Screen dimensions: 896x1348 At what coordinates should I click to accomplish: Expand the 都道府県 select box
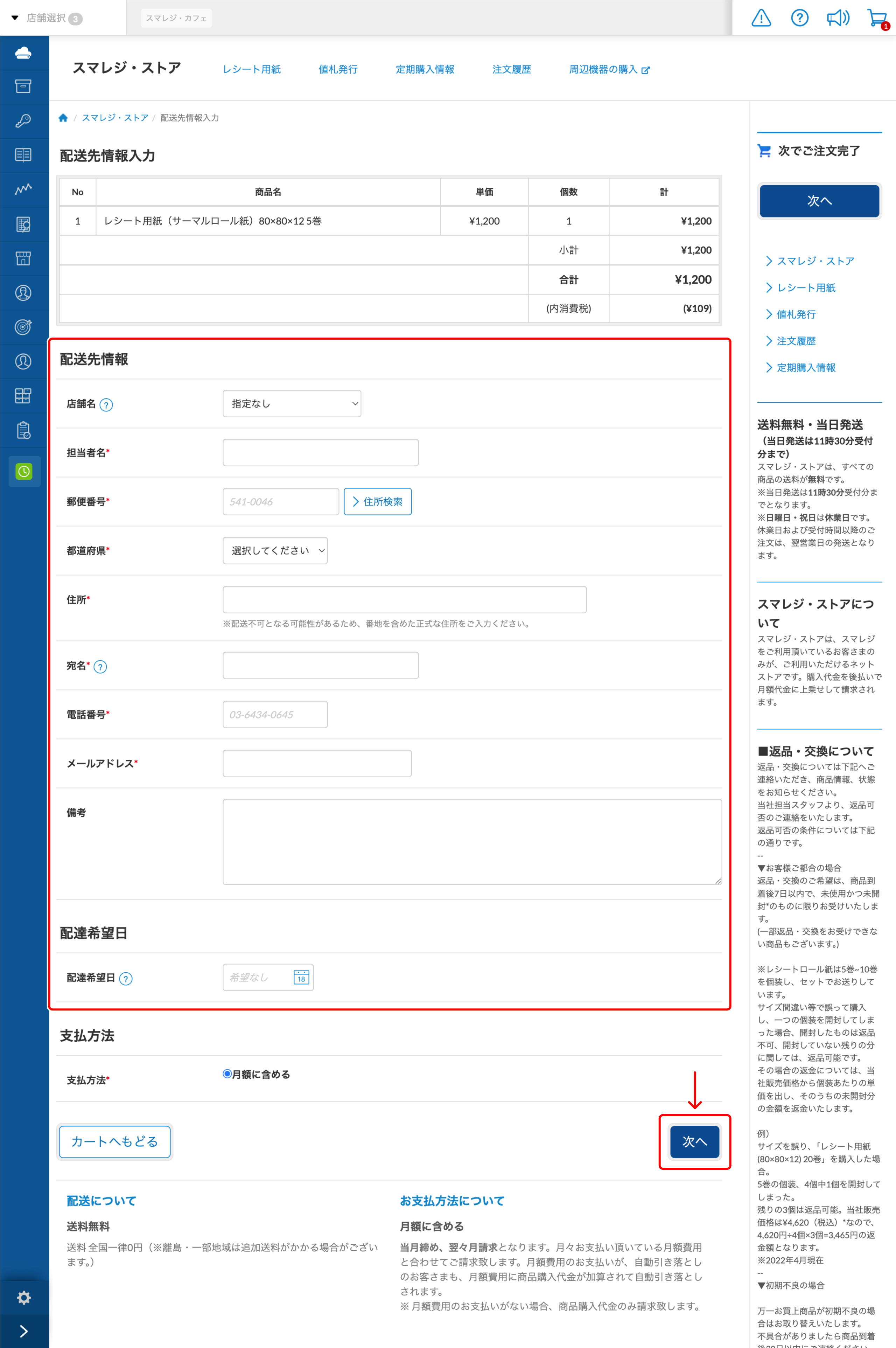(x=275, y=550)
